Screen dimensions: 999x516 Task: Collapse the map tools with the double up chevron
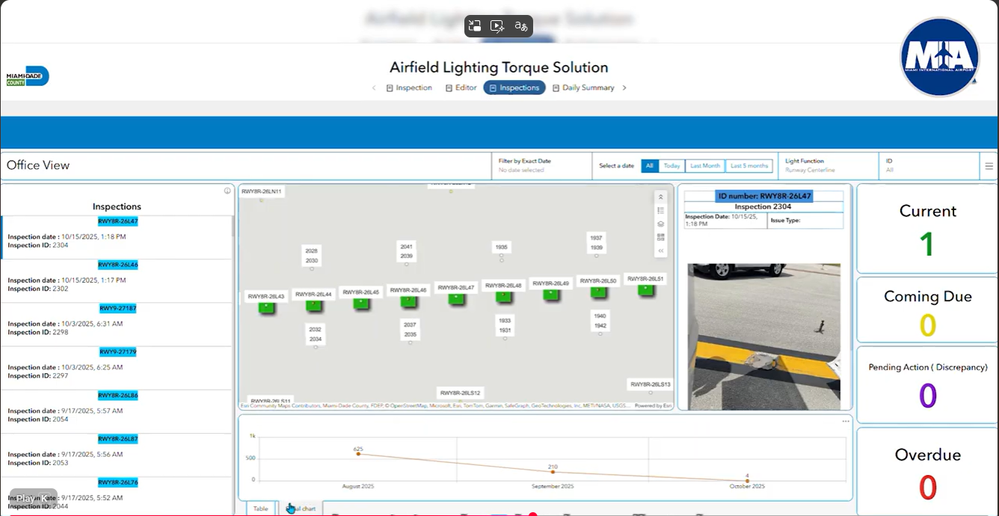(x=661, y=197)
